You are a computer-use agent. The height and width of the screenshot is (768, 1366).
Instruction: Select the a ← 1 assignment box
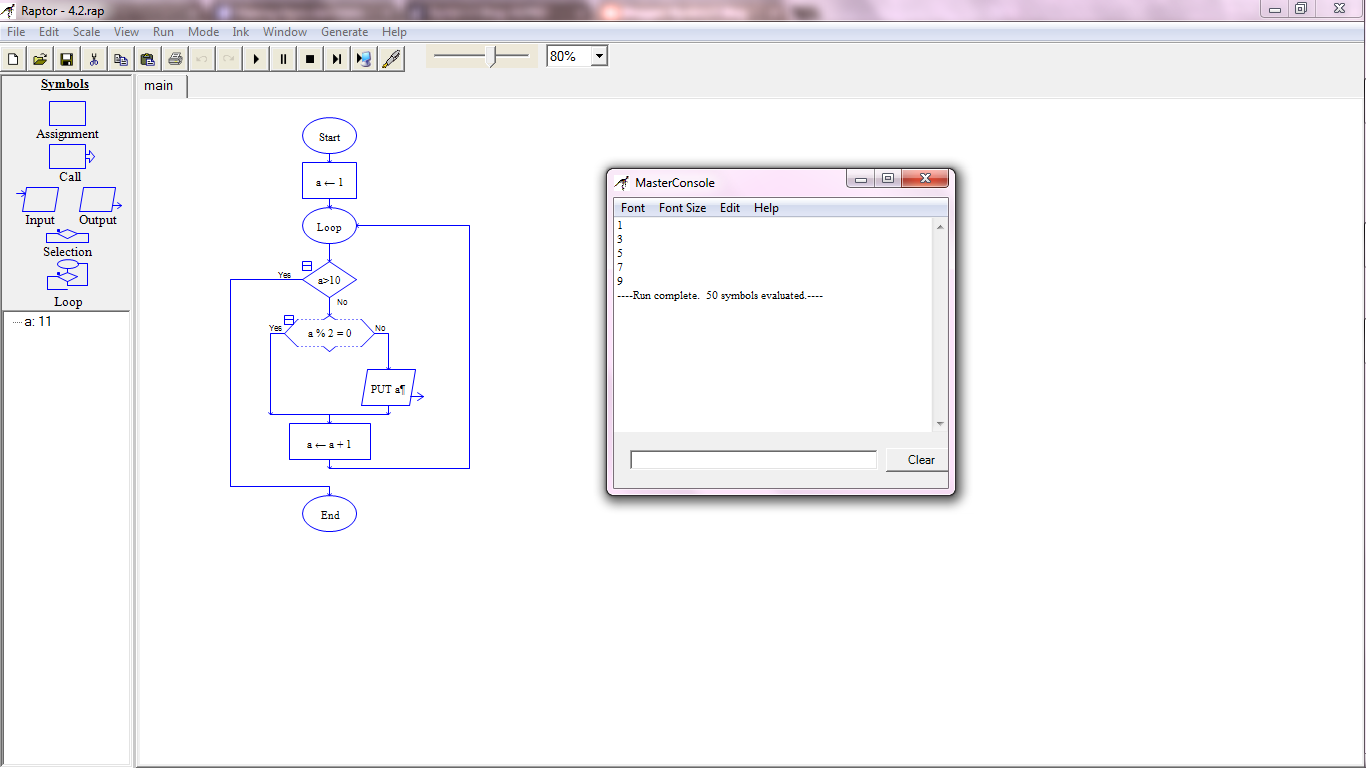click(x=329, y=182)
